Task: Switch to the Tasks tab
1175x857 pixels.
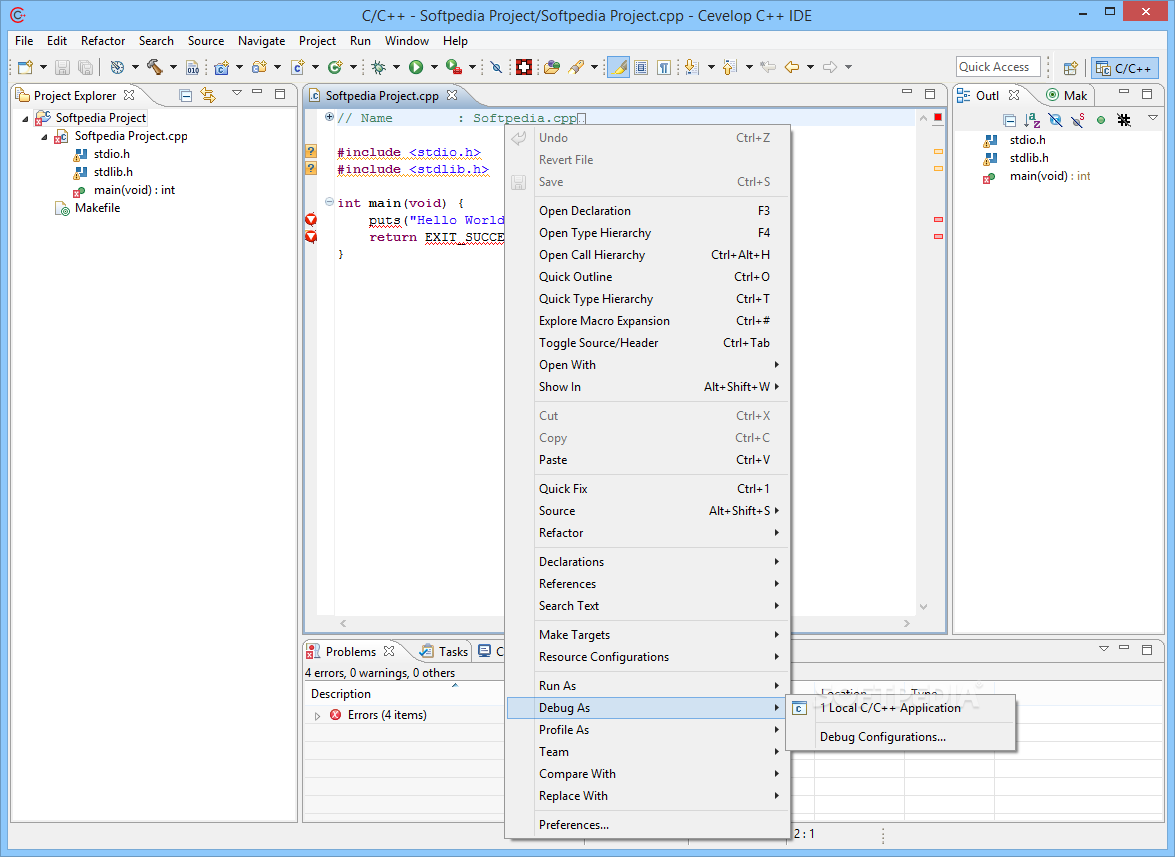Action: pyautogui.click(x=444, y=652)
